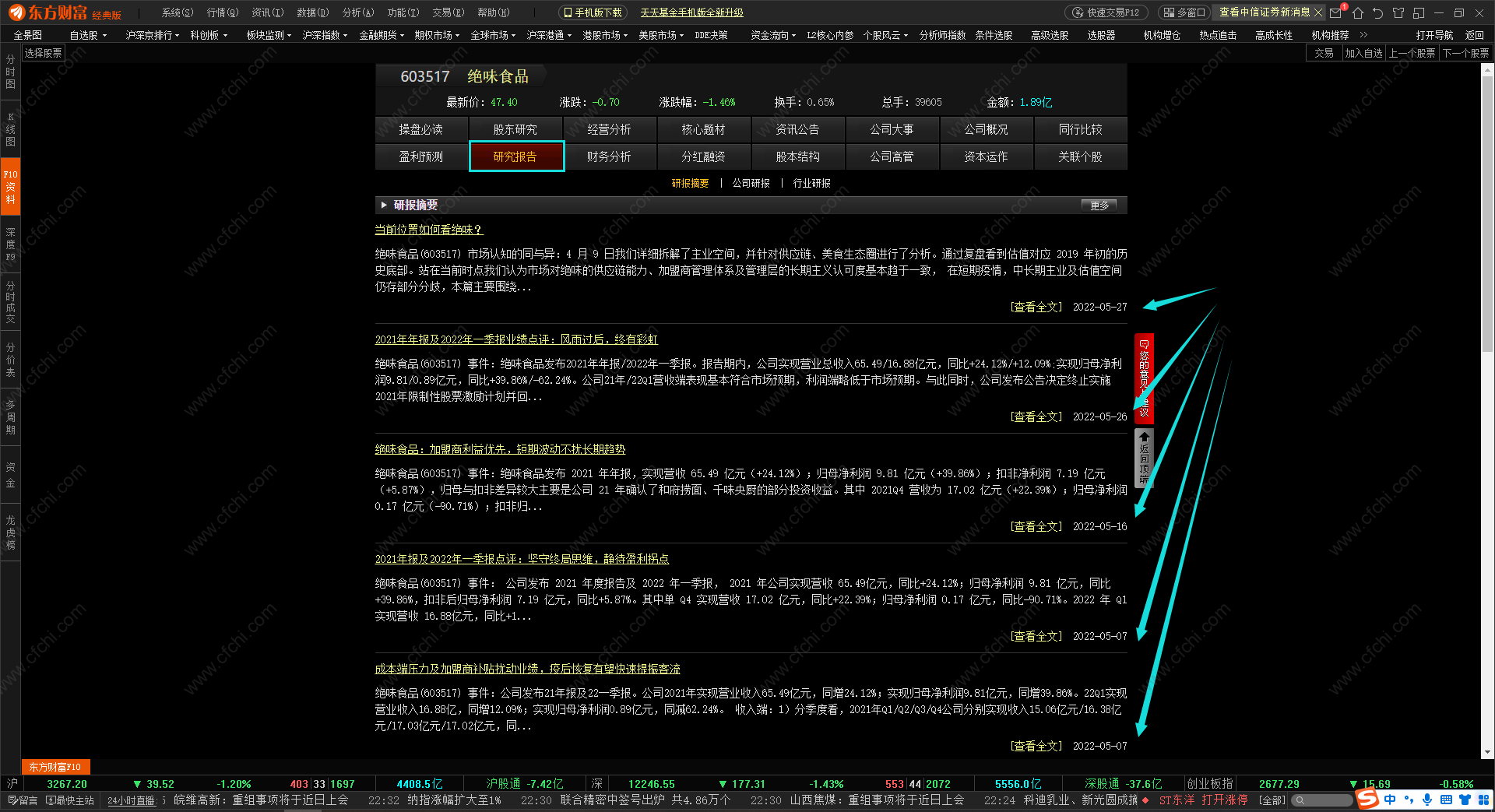
Task: Click 最快主站 server icon in status bar
Action: [70, 800]
